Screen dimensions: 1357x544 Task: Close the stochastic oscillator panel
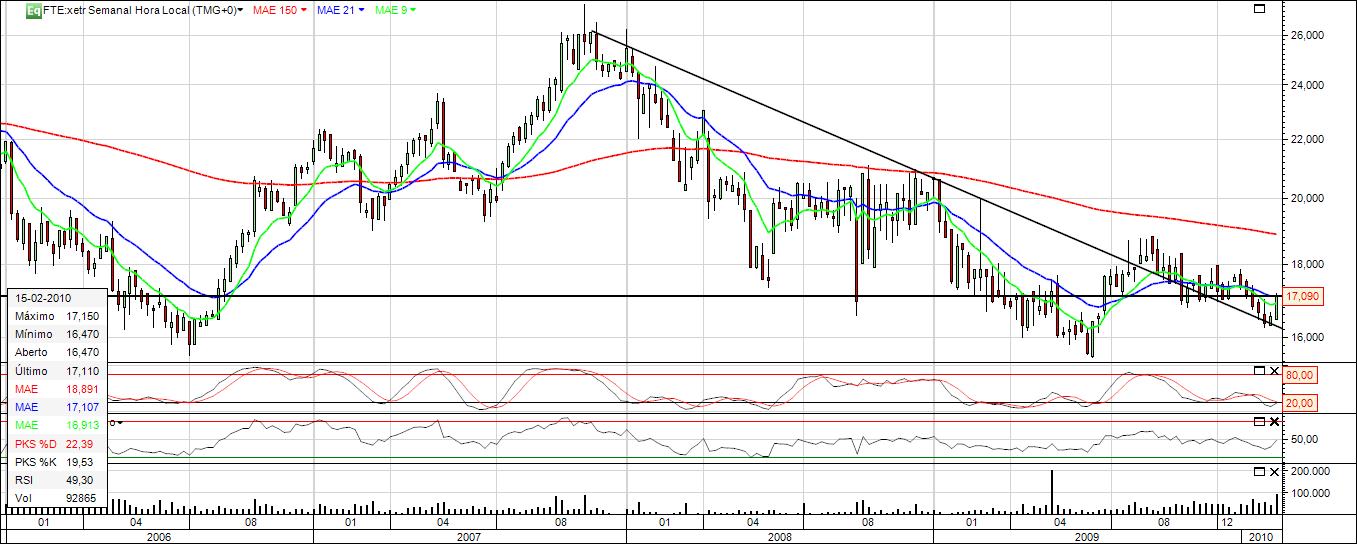coord(1273,370)
